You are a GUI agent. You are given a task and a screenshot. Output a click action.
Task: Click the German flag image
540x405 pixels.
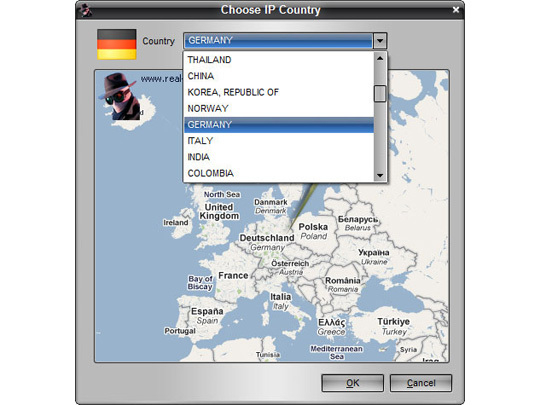click(x=117, y=44)
